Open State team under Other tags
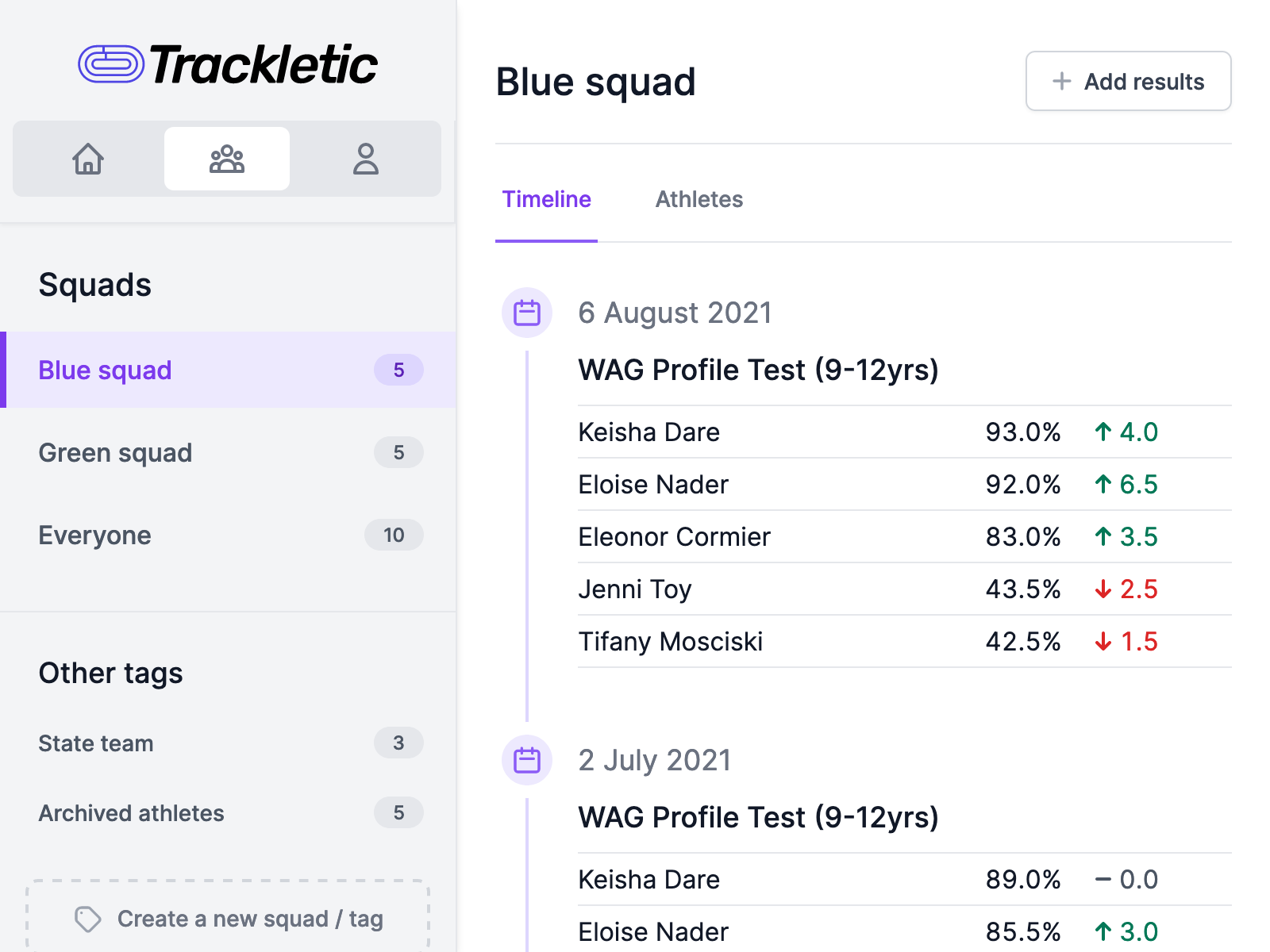The height and width of the screenshot is (952, 1270). click(95, 743)
